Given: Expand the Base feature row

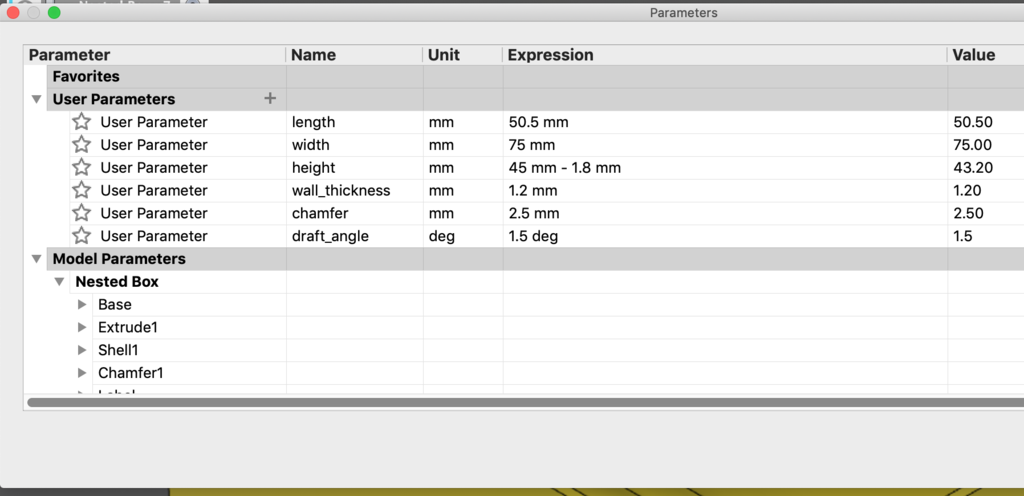Looking at the screenshot, I should (x=83, y=305).
